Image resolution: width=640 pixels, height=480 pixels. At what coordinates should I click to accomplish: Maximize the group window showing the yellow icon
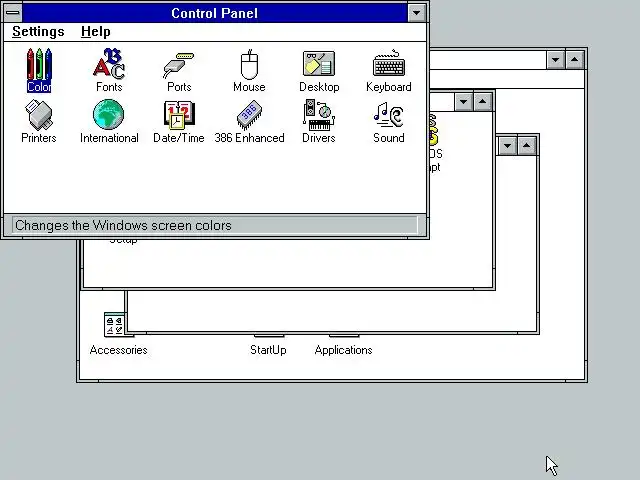coord(482,102)
